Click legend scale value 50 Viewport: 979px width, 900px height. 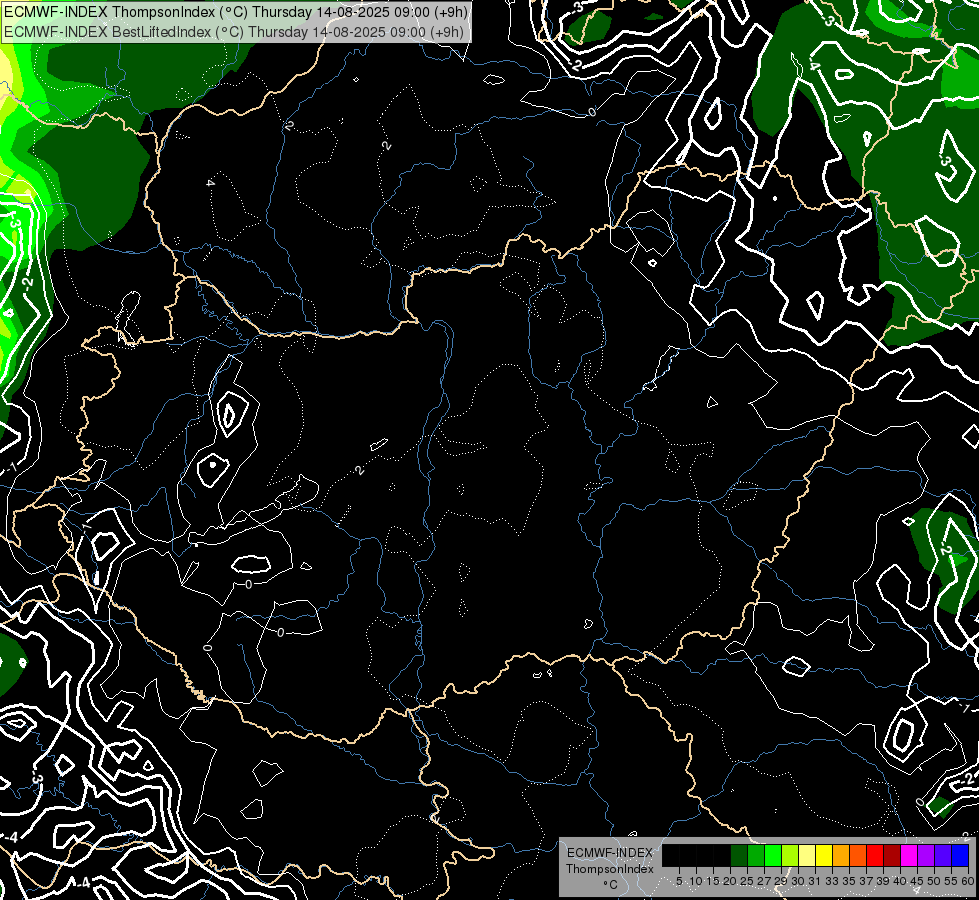(935, 881)
